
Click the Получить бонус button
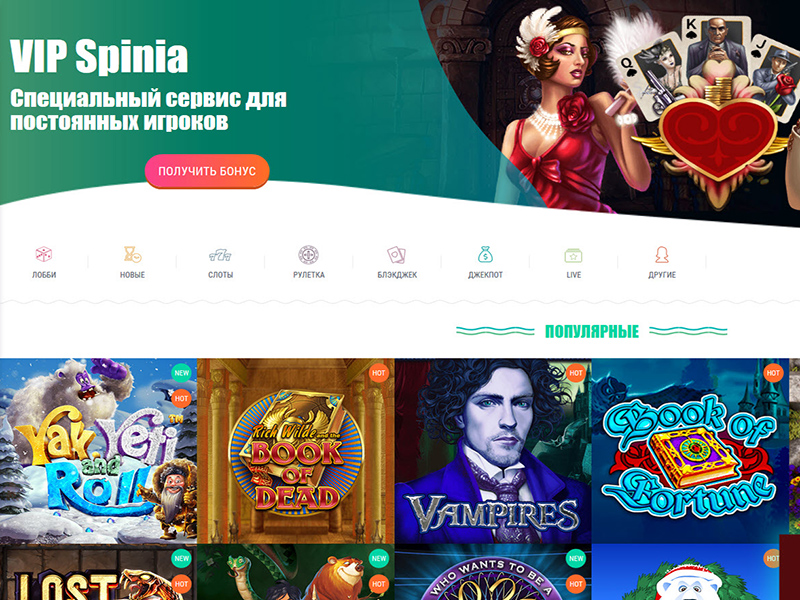coord(207,171)
